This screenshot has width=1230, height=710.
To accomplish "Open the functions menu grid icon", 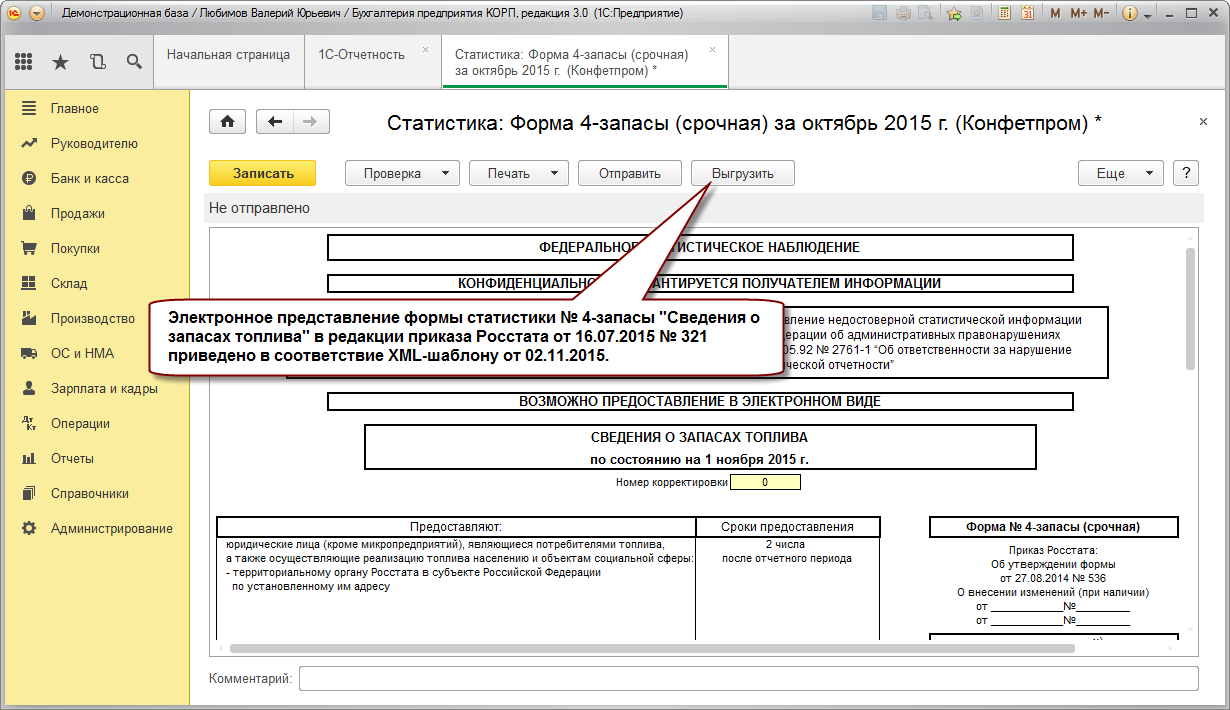I will (x=23, y=61).
